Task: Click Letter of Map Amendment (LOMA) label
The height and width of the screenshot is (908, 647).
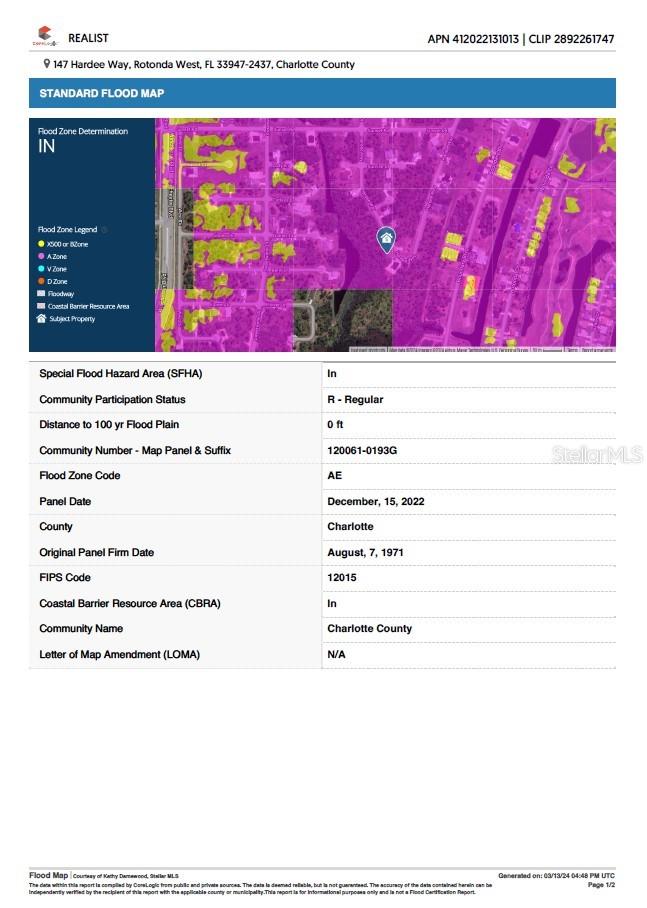Action: (x=119, y=654)
